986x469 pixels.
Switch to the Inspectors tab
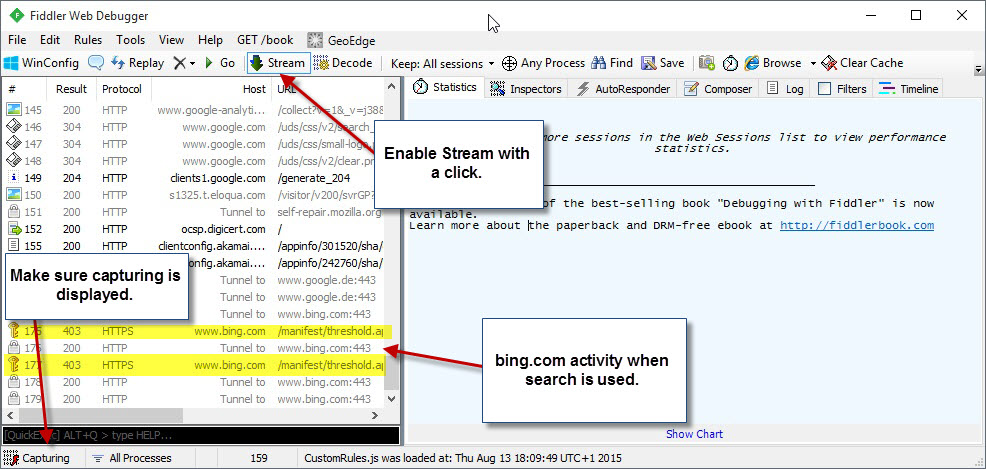[527, 89]
